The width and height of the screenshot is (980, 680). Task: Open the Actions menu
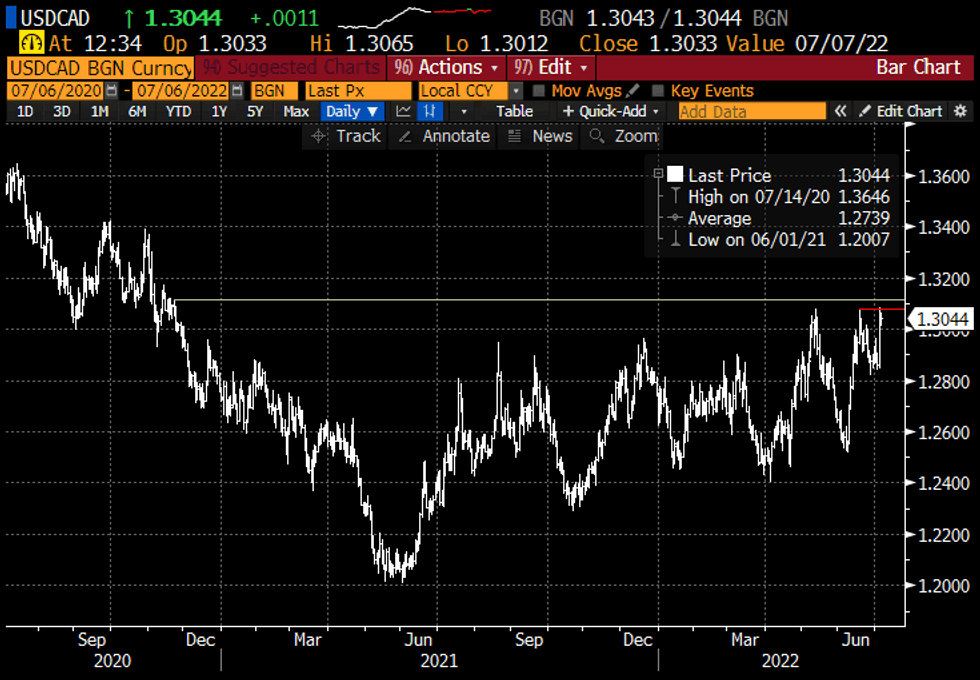[x=447, y=67]
